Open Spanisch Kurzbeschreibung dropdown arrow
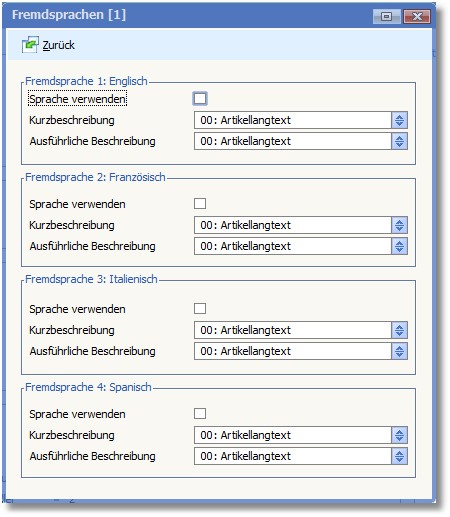Screen dimensions: 450x517 tap(399, 435)
